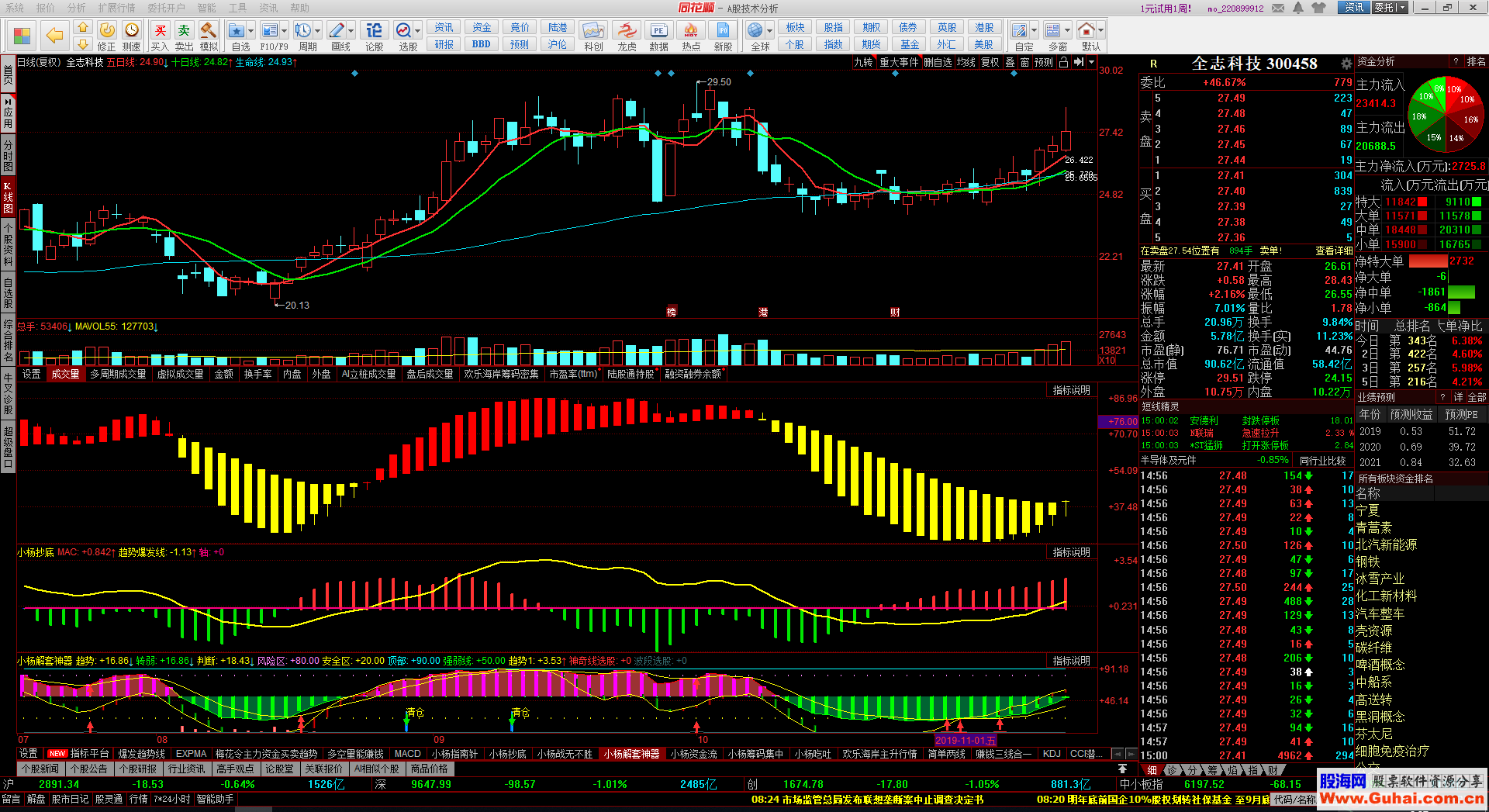Screen dimensions: 1489x812
Task: Expand the 多窗 multi-window dropdown arrow
Action: (x=1067, y=31)
